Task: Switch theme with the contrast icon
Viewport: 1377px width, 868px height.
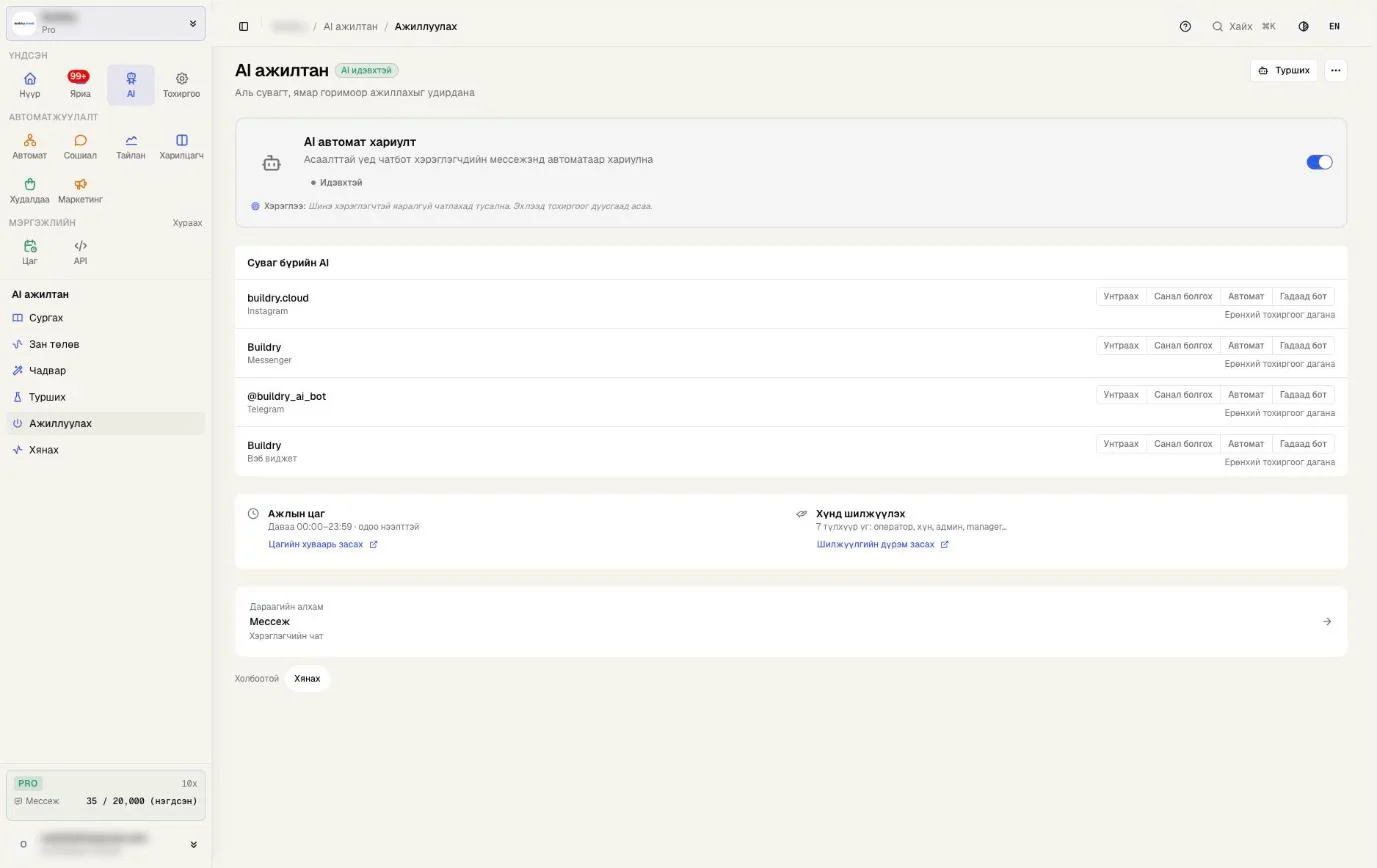Action: (x=1303, y=26)
